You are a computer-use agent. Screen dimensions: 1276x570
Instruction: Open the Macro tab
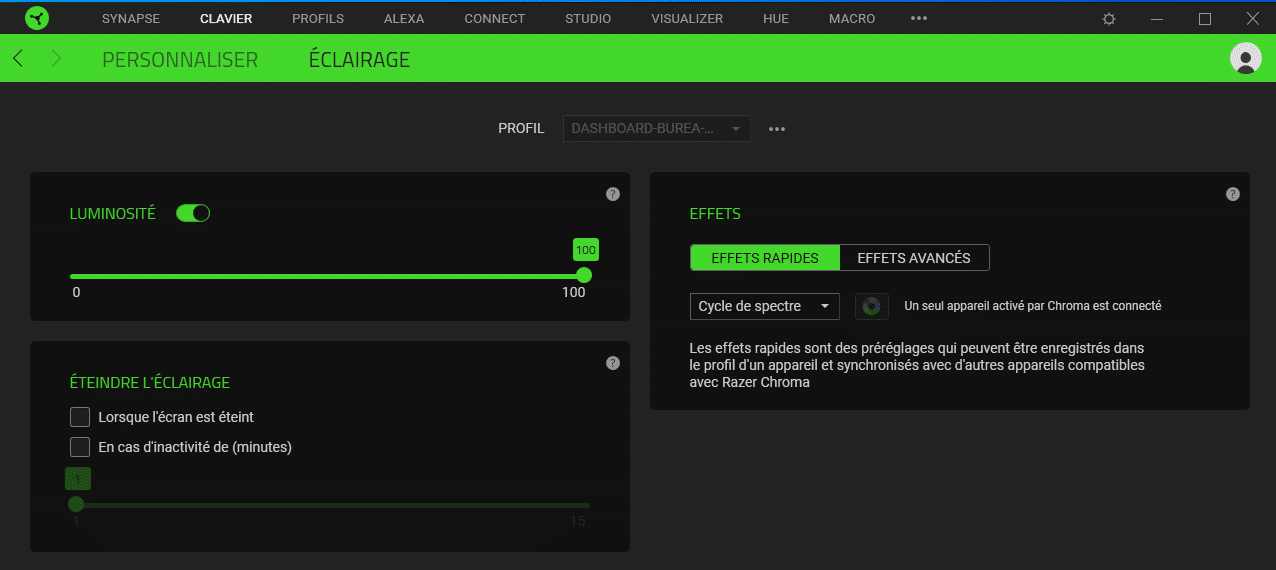coord(852,19)
